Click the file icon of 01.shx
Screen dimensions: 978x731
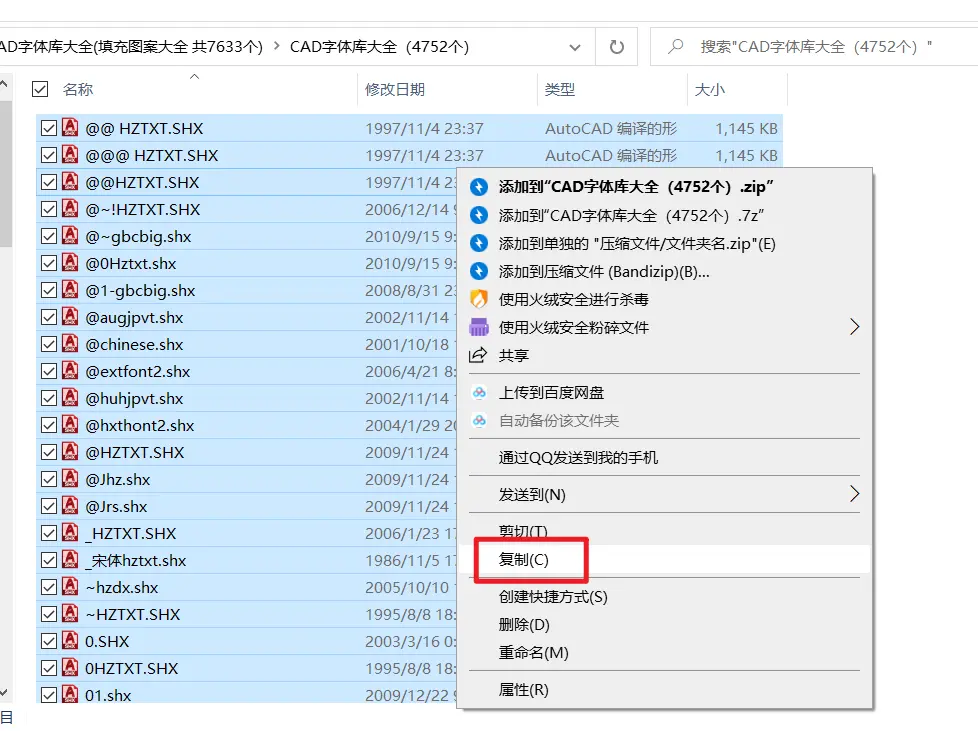70,694
